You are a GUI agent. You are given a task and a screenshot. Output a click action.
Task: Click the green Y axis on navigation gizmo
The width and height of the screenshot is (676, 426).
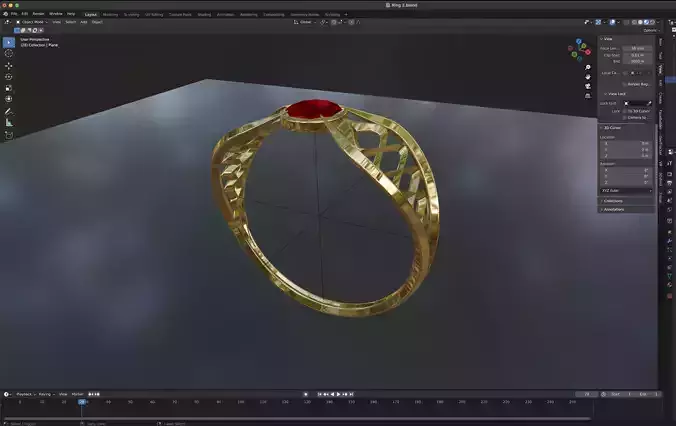coord(574,54)
